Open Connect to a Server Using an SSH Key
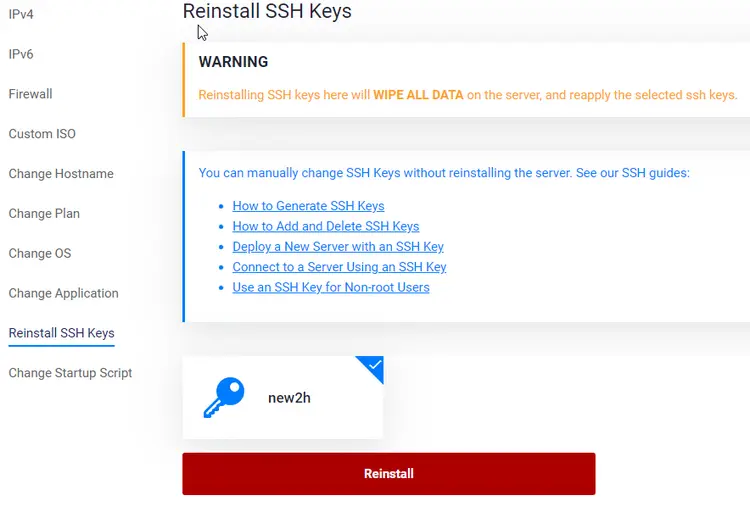Screen dimensions: 750x507 pos(340,267)
